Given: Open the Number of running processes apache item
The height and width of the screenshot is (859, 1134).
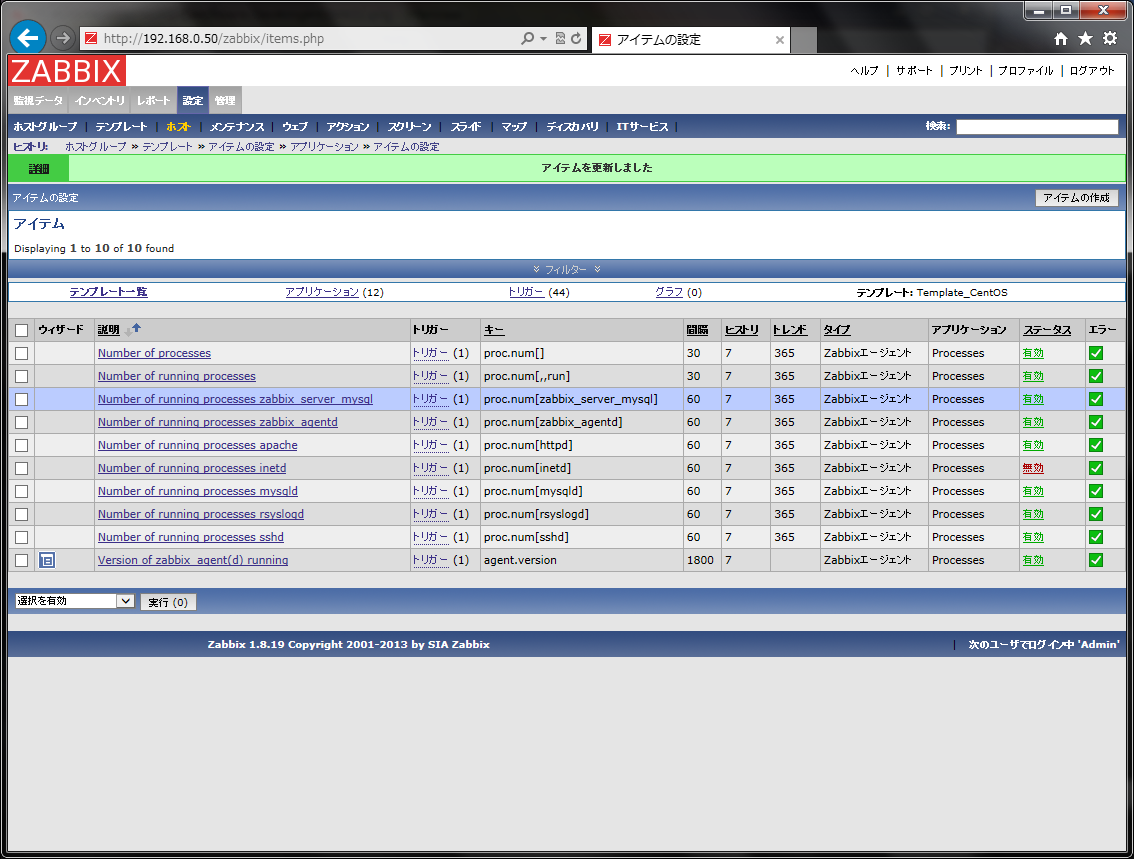Looking at the screenshot, I should (x=197, y=445).
